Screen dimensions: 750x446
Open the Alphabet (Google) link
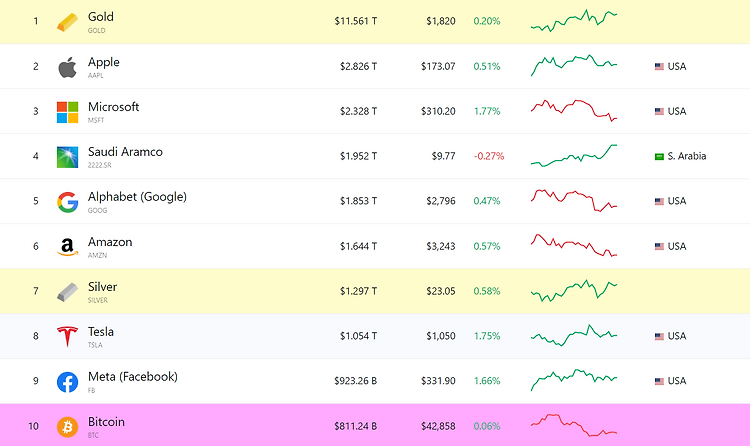tap(137, 197)
